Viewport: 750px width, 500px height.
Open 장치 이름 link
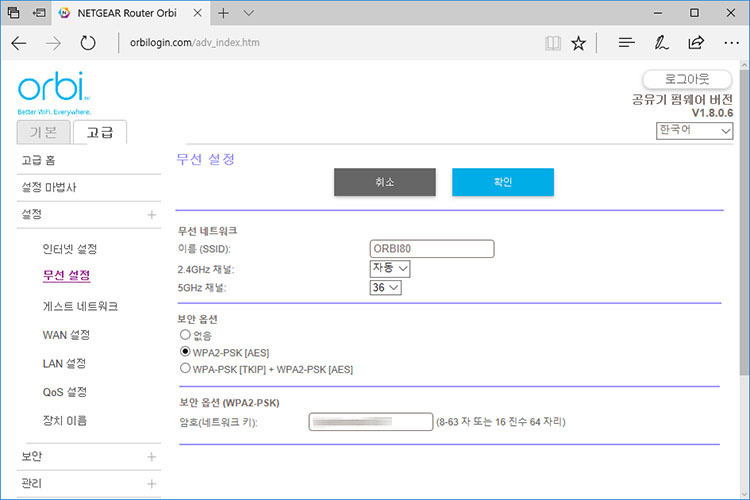(x=65, y=421)
